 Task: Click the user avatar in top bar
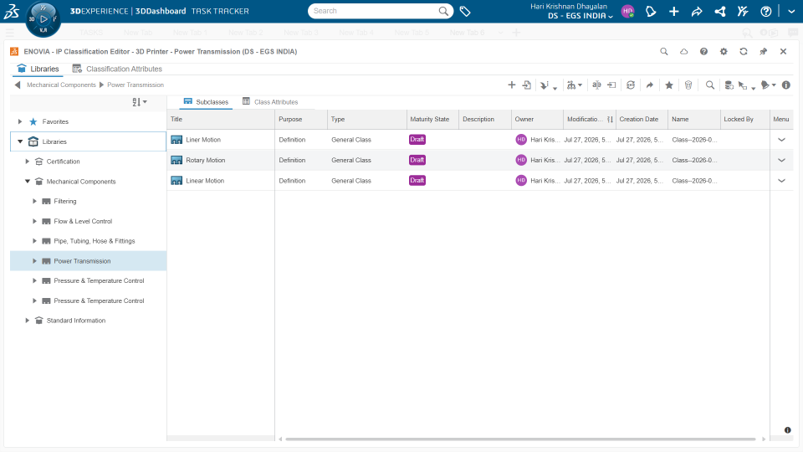click(x=628, y=11)
